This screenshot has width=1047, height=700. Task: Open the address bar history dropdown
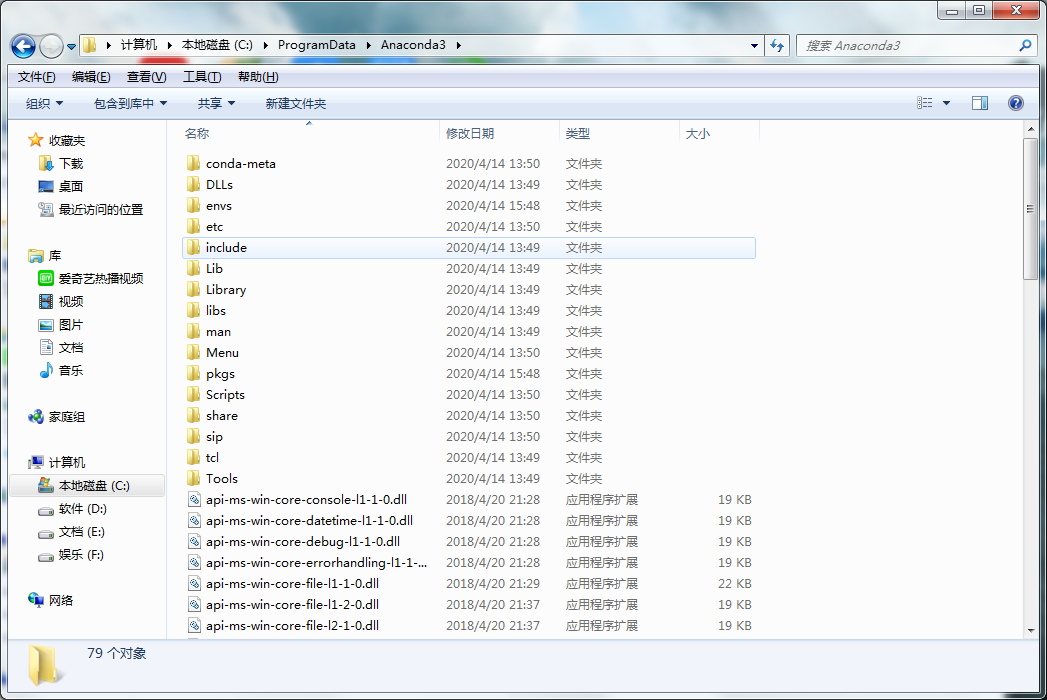[754, 45]
